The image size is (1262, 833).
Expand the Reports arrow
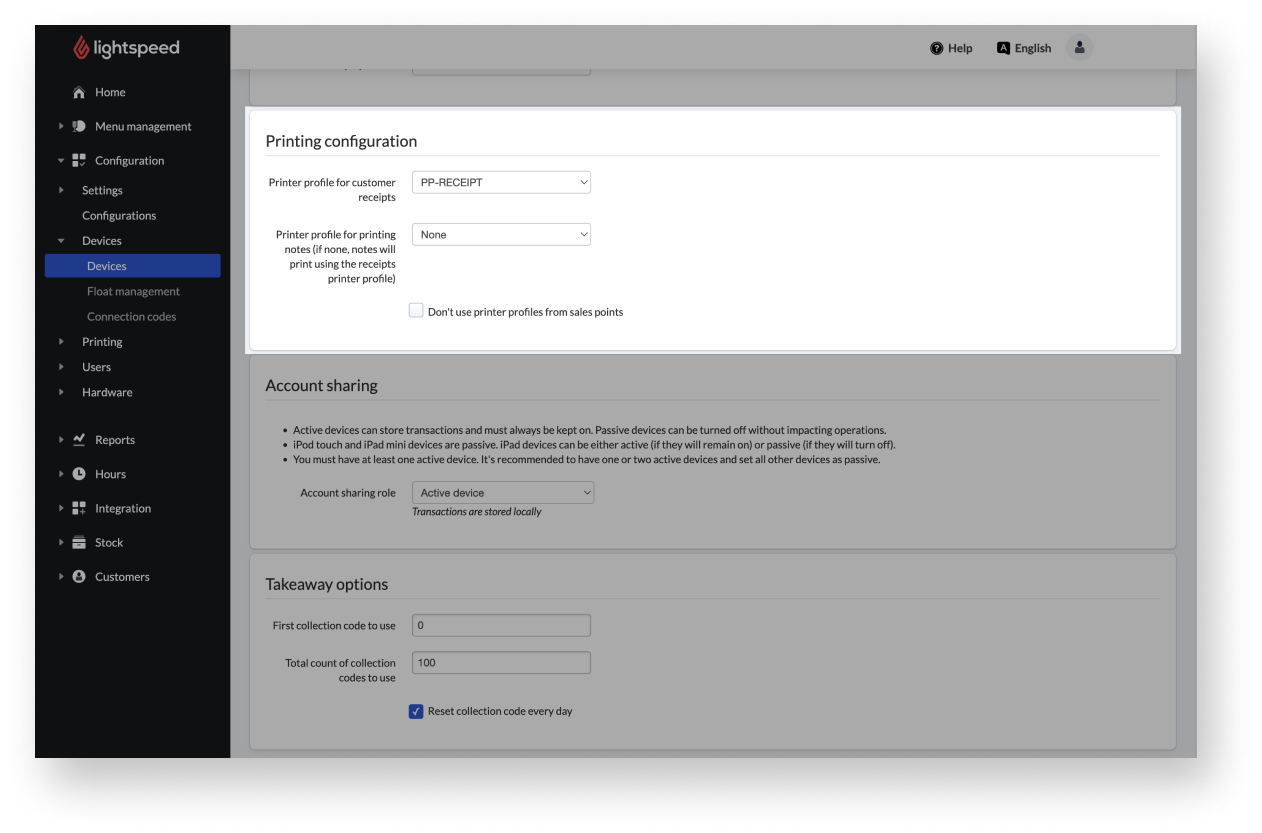coord(61,440)
